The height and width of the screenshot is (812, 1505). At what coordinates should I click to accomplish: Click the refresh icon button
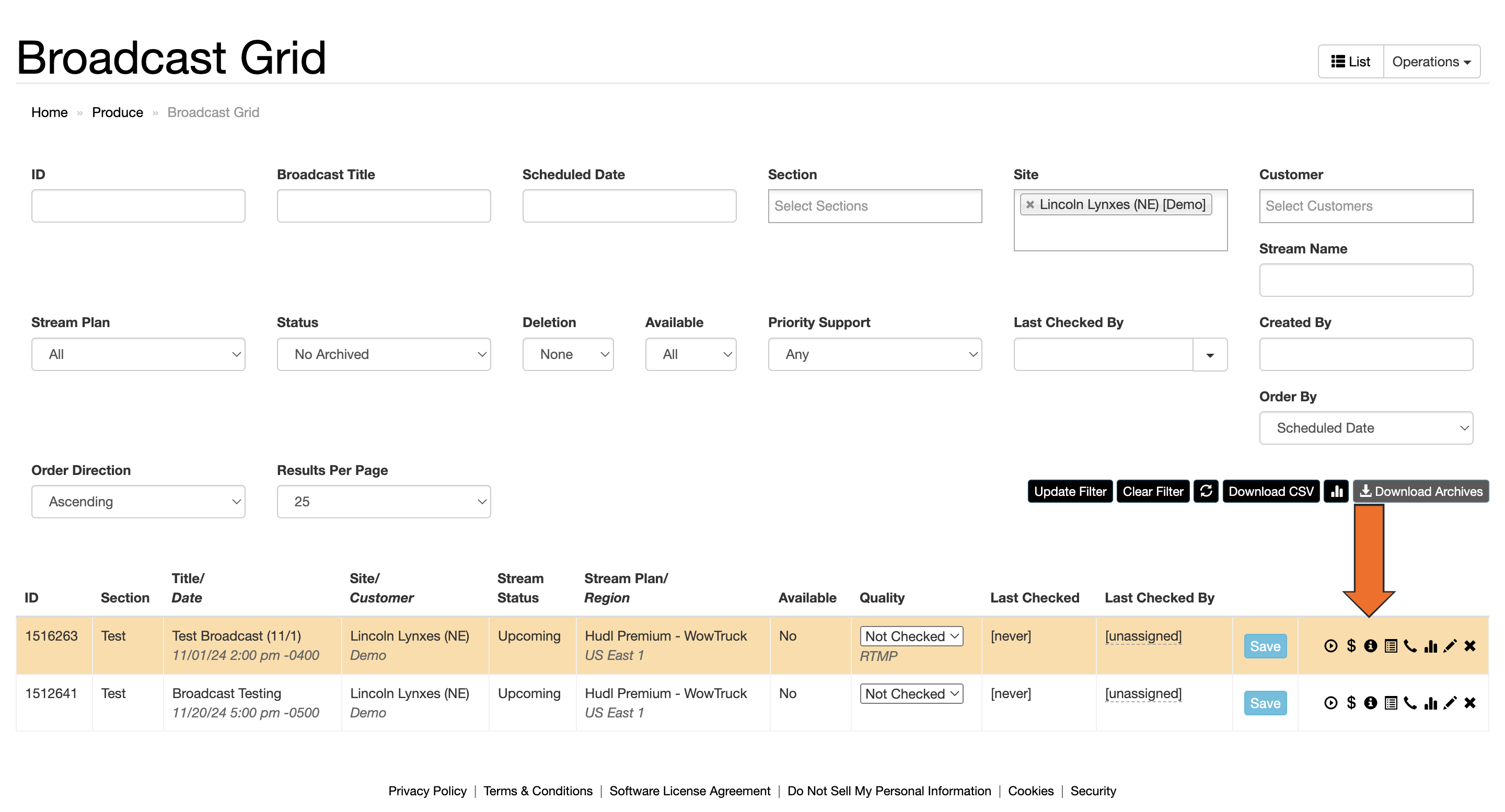point(1206,491)
